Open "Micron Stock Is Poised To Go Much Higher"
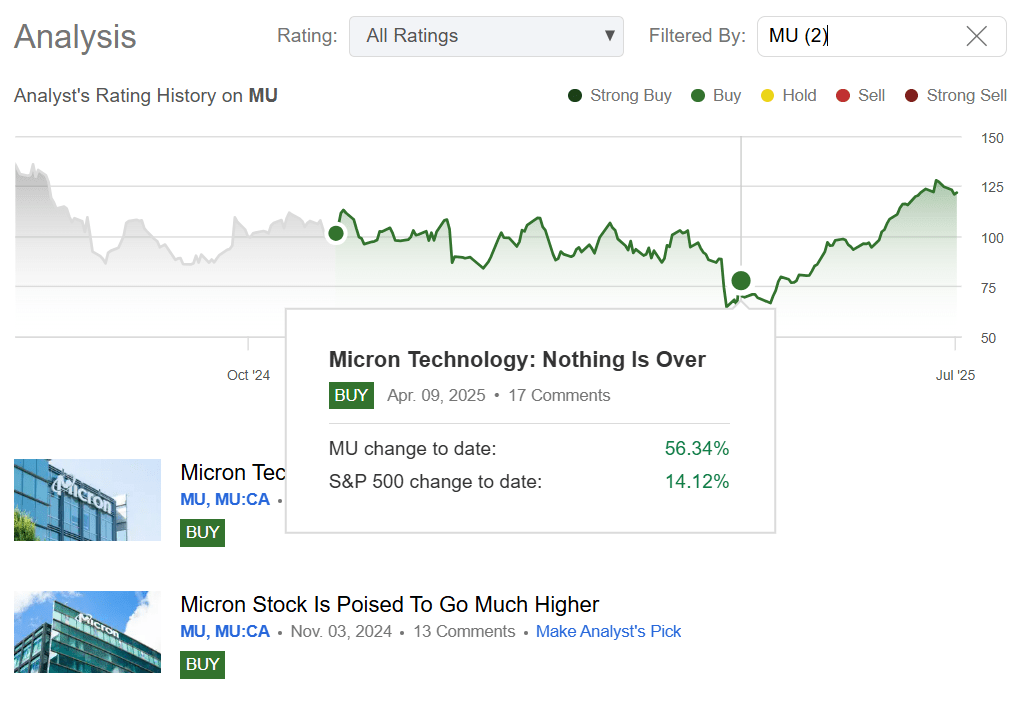The image size is (1020, 706). pos(388,604)
